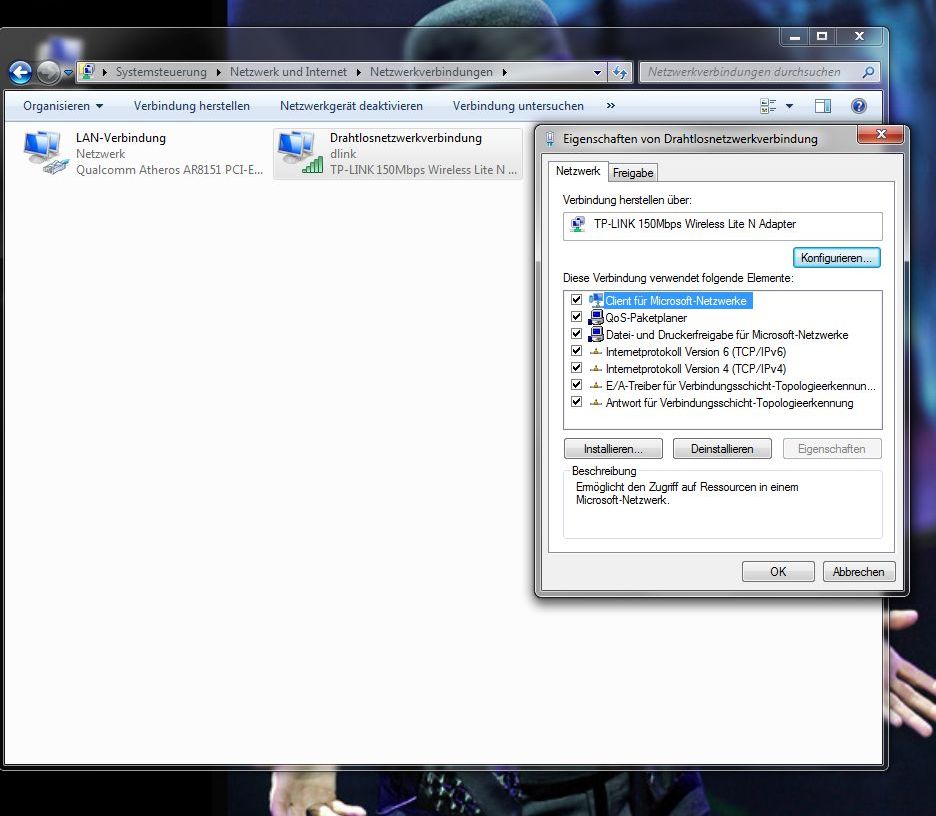Show more toolbar commands chevron
The height and width of the screenshot is (816, 936).
[611, 106]
